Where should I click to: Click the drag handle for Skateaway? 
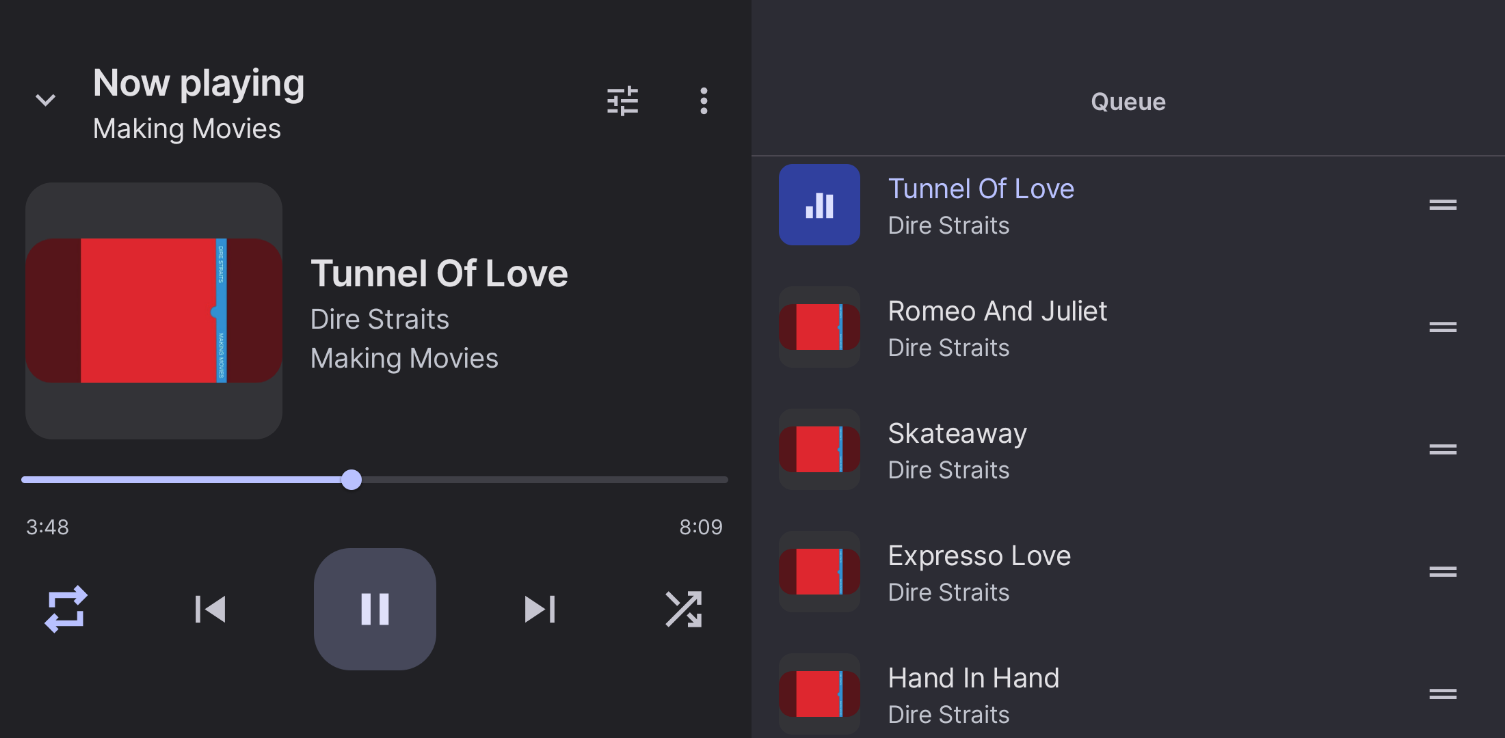[1443, 450]
